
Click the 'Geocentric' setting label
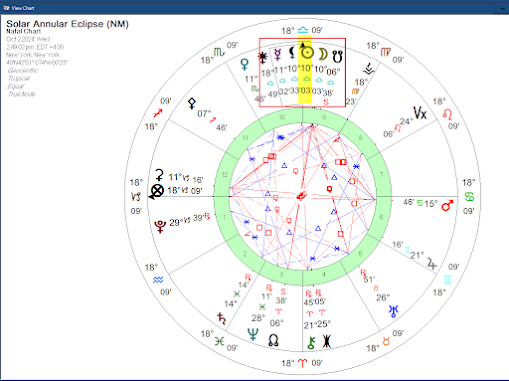[23, 70]
